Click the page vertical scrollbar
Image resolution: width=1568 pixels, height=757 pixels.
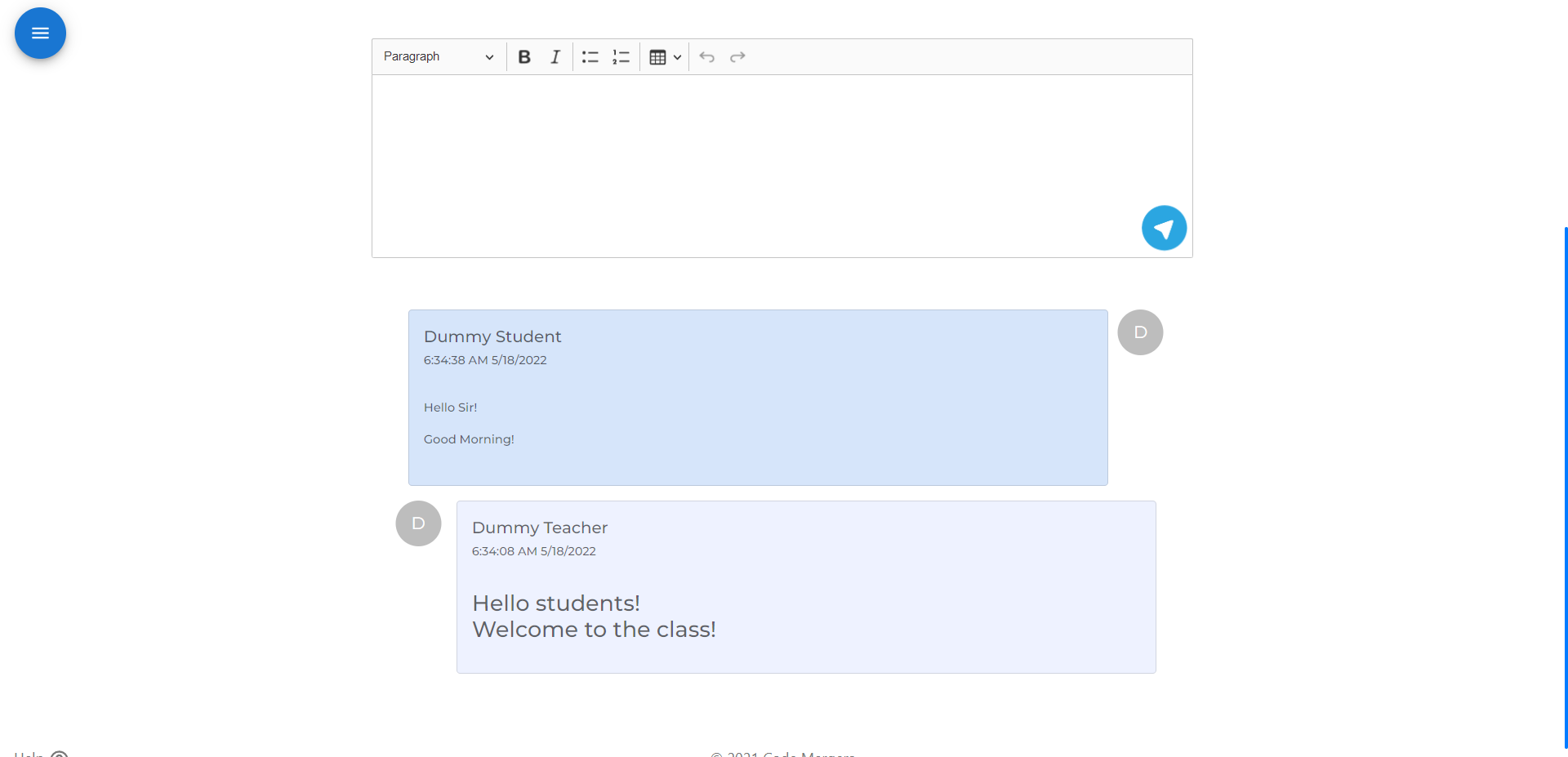point(1566,488)
